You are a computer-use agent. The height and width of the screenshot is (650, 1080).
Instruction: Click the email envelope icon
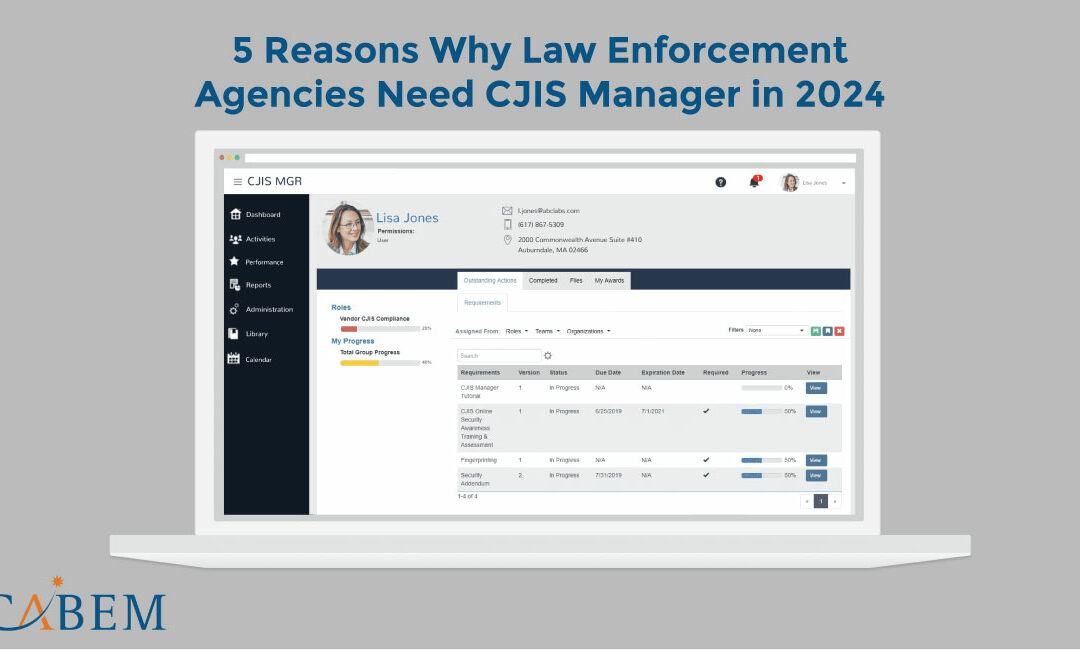[x=507, y=211]
